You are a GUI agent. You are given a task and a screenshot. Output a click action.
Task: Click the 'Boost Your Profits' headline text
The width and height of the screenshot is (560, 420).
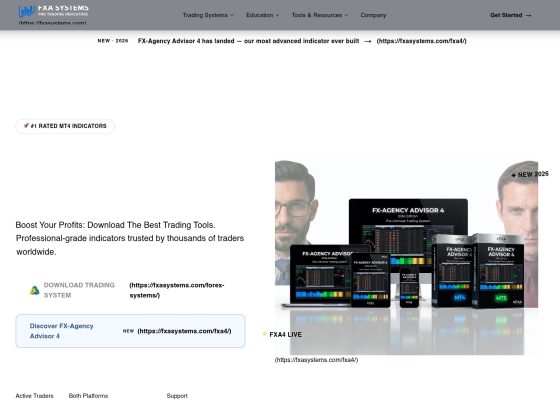pos(115,225)
